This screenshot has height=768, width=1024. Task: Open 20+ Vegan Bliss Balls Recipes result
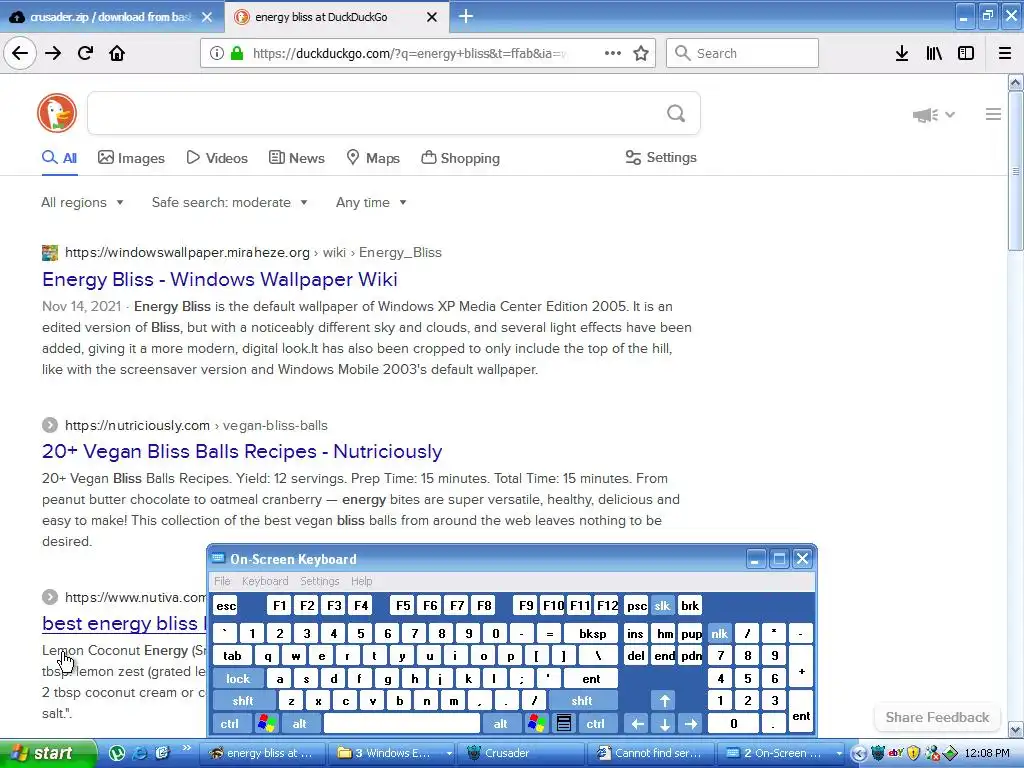click(x=242, y=451)
